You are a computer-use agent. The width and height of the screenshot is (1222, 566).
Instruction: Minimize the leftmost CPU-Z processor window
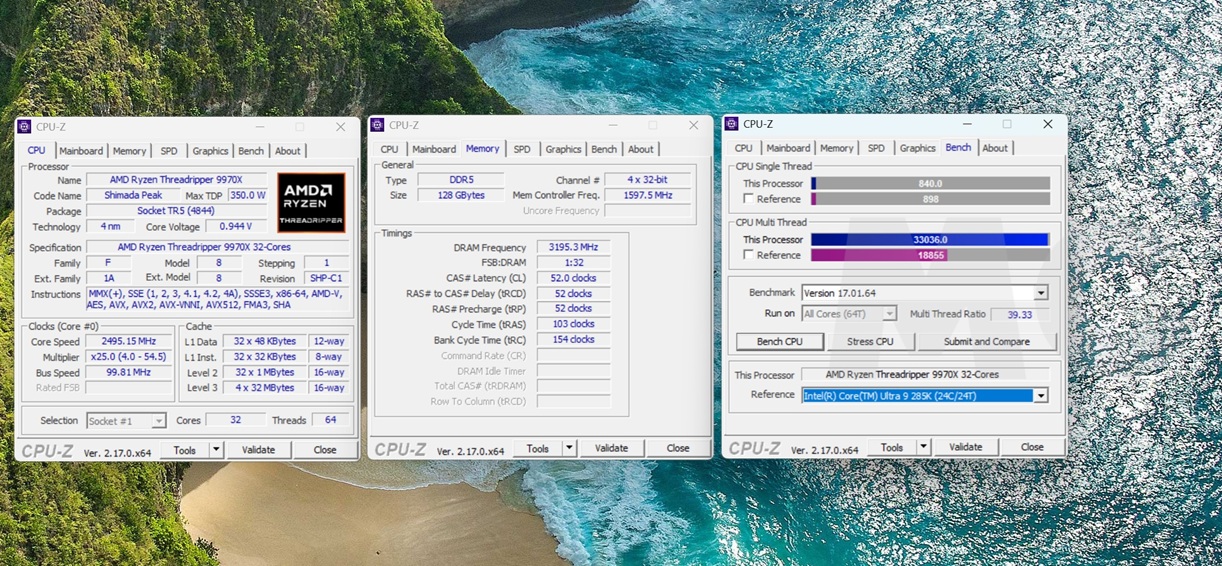(x=260, y=127)
